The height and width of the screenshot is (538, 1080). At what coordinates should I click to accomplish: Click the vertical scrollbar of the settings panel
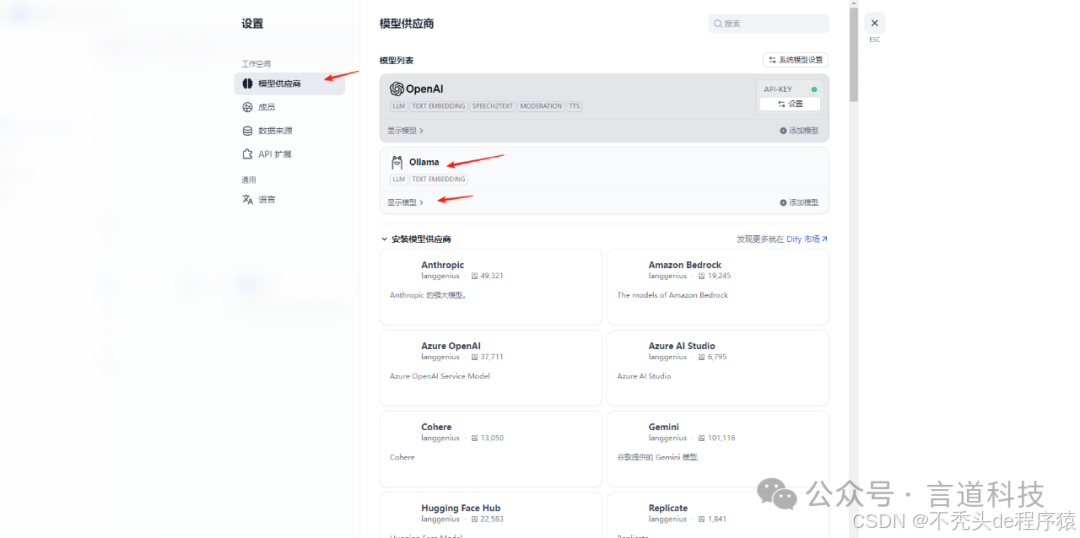click(x=853, y=55)
